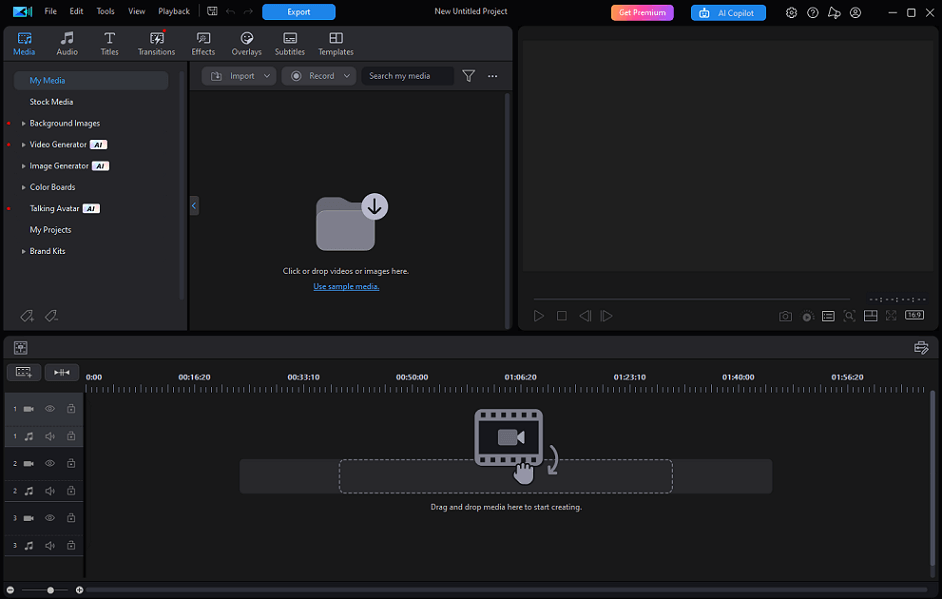Image resolution: width=942 pixels, height=599 pixels.
Task: Expand the Background Images category
Action: pyautogui.click(x=23, y=124)
